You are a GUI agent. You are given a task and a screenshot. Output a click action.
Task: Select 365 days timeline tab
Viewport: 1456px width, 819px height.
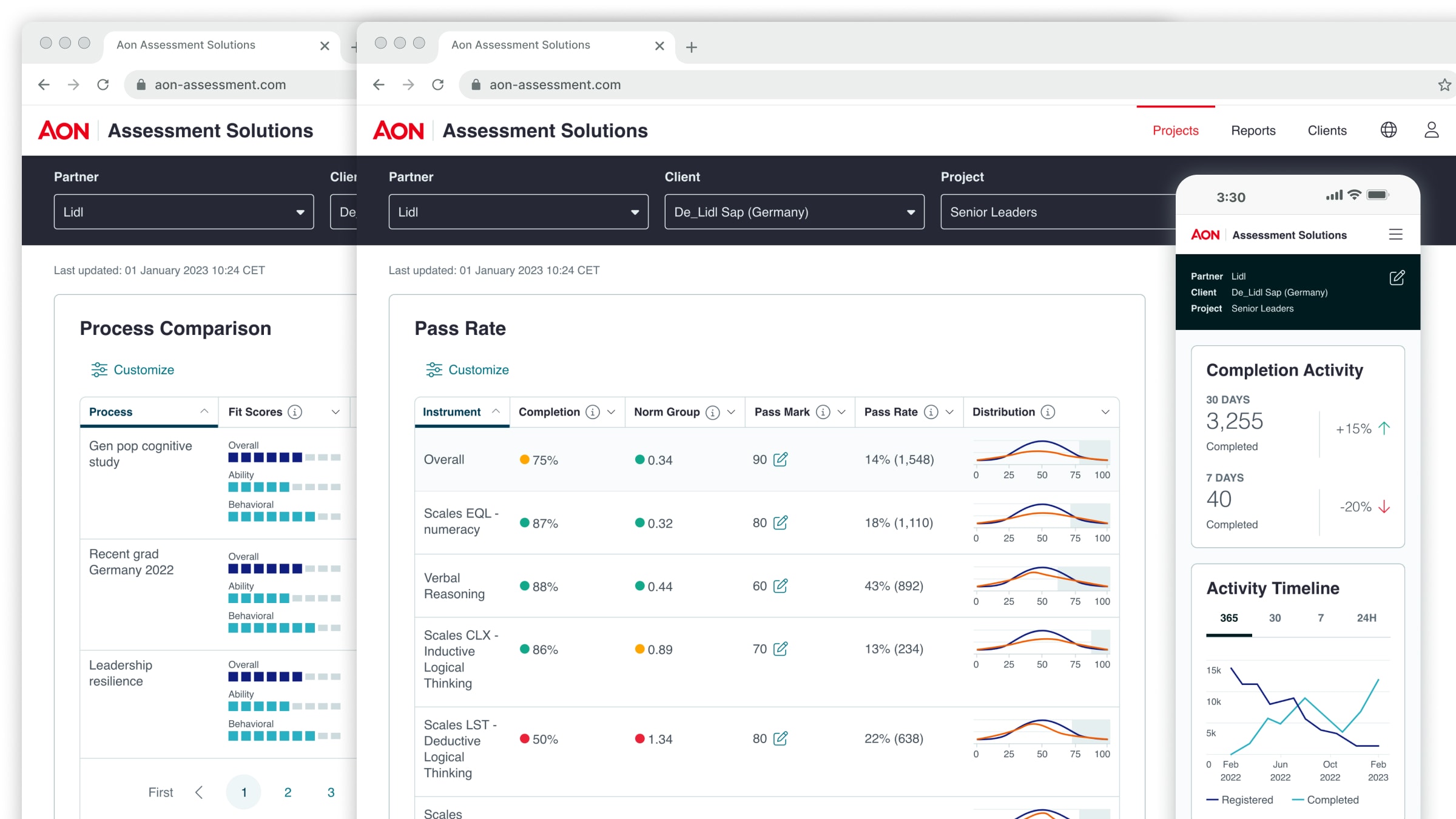(x=1228, y=618)
